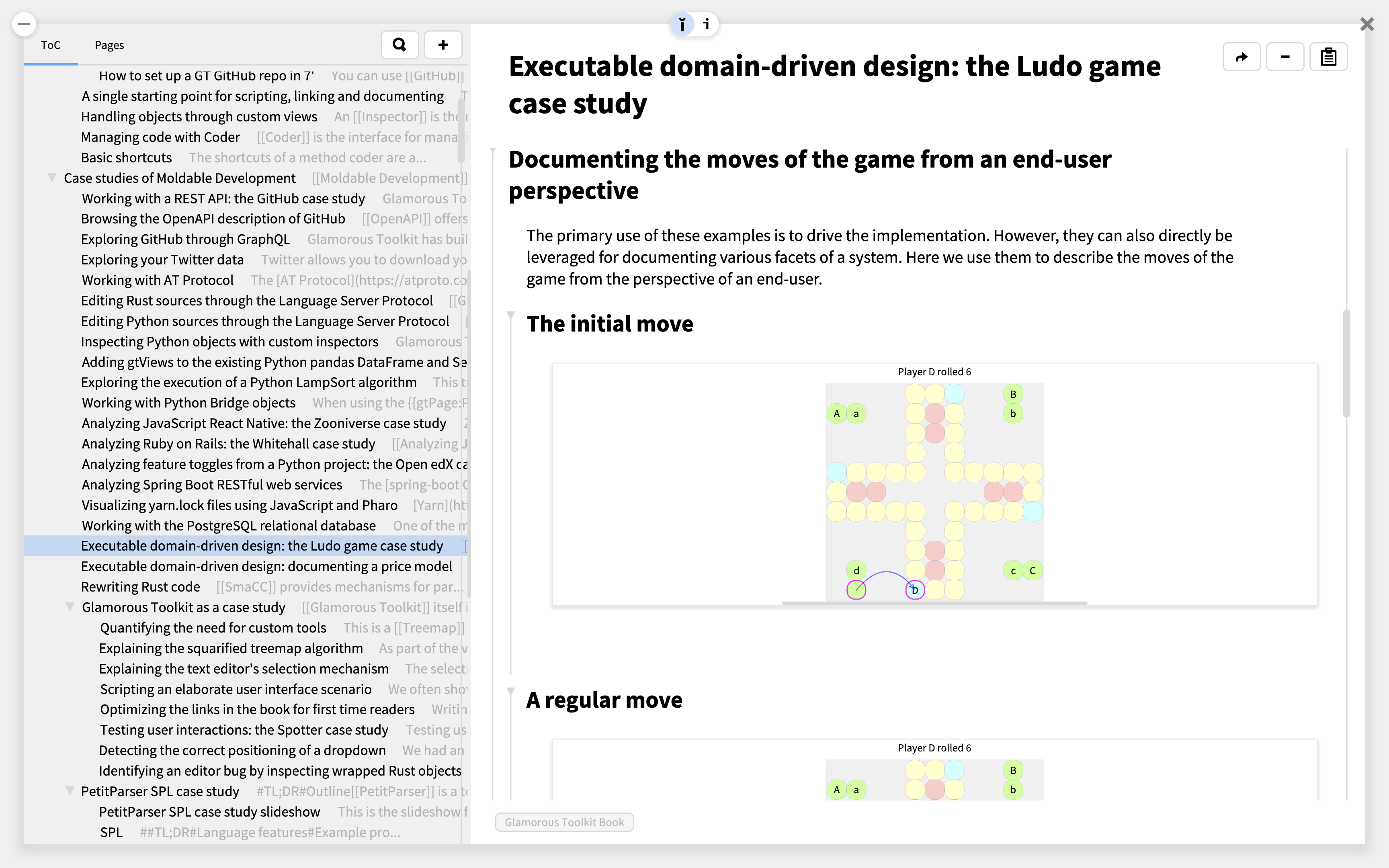
Task: Open 'Managing code with Coder' page
Action: pos(160,137)
